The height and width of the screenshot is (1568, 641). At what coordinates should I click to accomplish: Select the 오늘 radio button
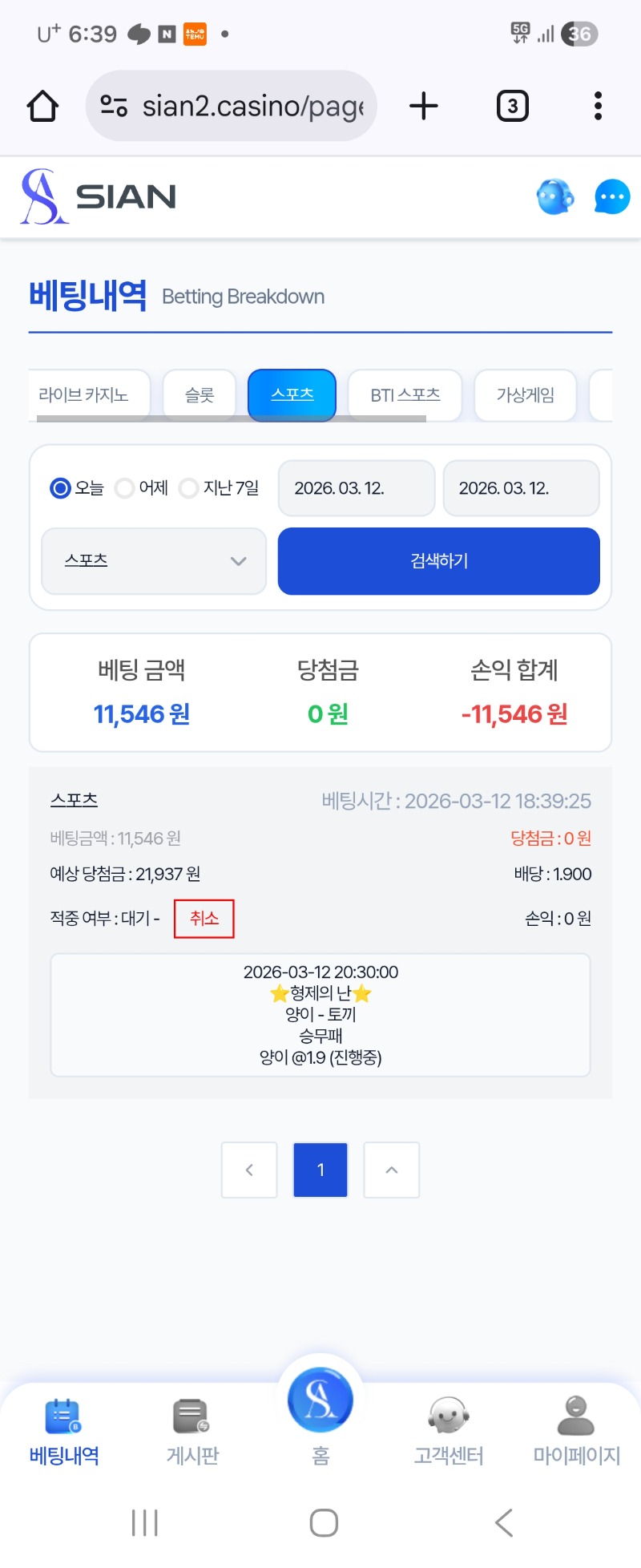pos(61,488)
